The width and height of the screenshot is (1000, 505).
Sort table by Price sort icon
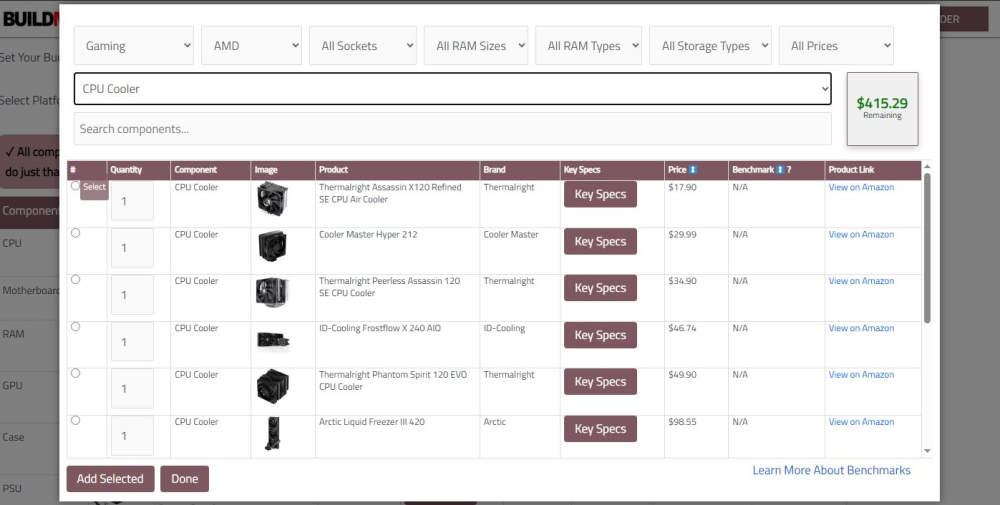693,170
